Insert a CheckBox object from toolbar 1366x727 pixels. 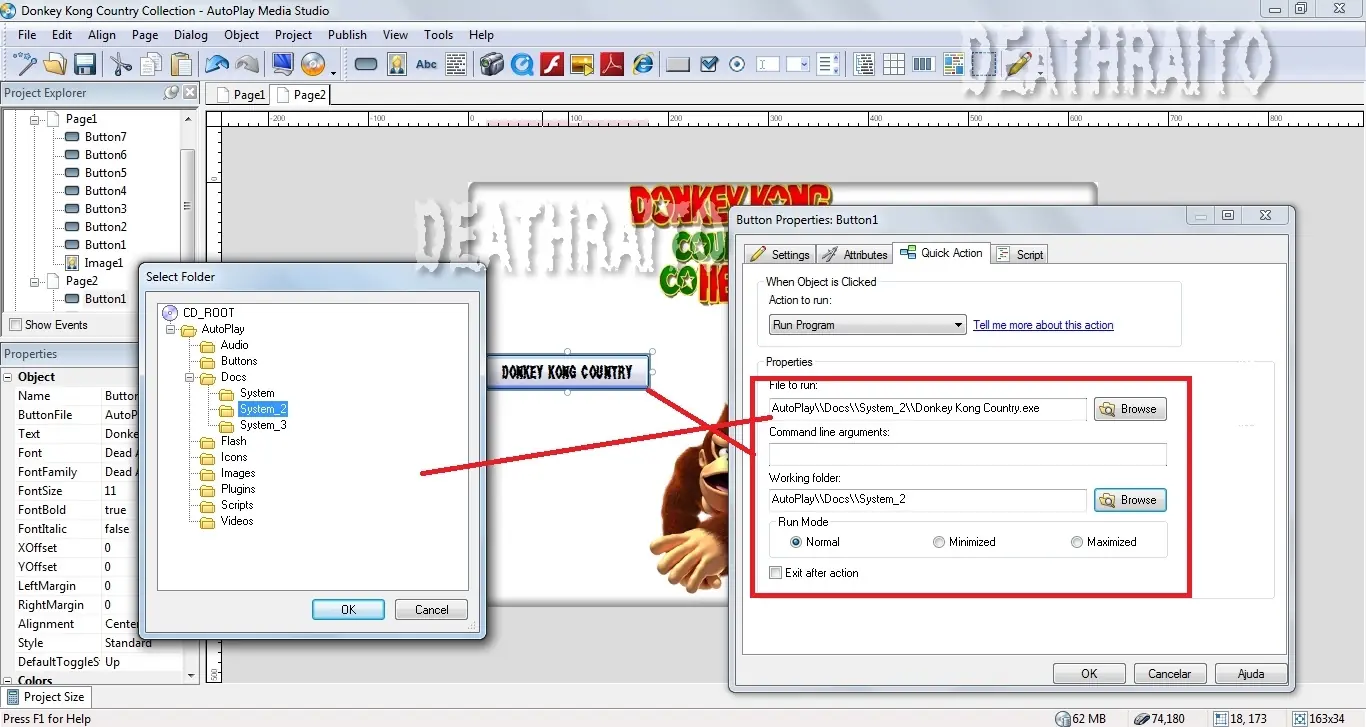pos(709,65)
